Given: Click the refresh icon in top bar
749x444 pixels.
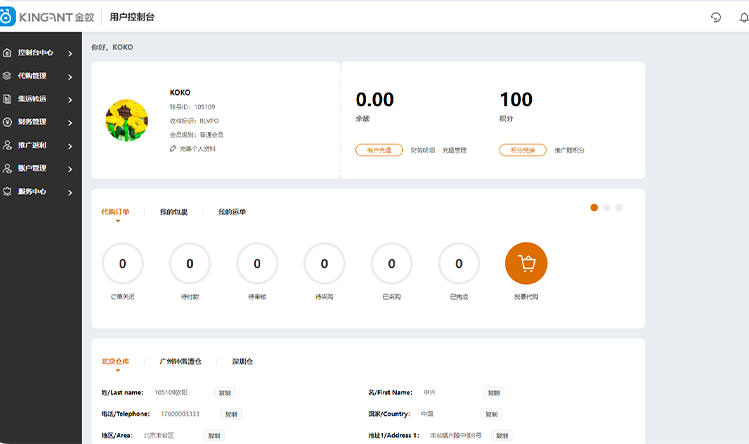Looking at the screenshot, I should (x=716, y=18).
